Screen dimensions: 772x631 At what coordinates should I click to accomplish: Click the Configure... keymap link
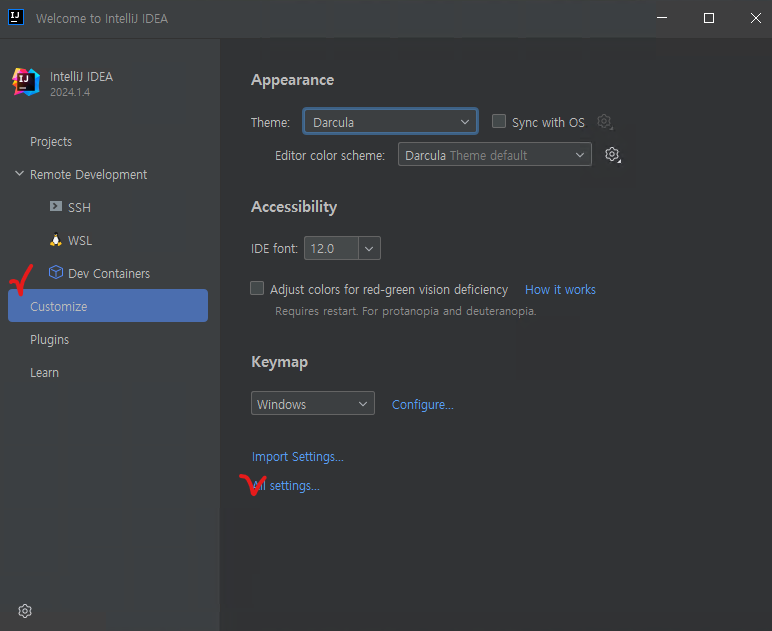[x=422, y=405]
